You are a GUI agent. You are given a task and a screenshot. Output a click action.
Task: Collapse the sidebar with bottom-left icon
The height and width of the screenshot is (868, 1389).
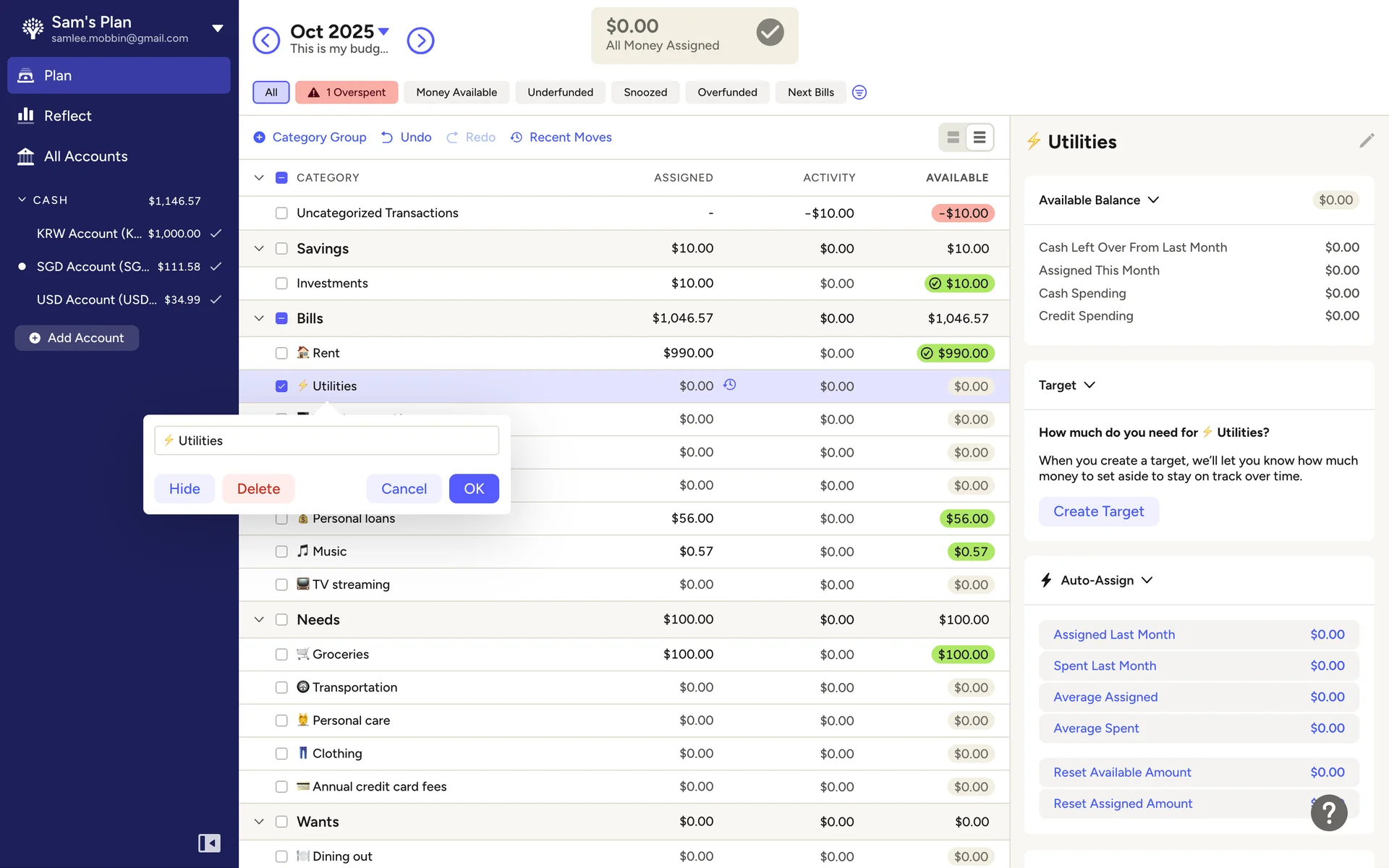point(209,843)
